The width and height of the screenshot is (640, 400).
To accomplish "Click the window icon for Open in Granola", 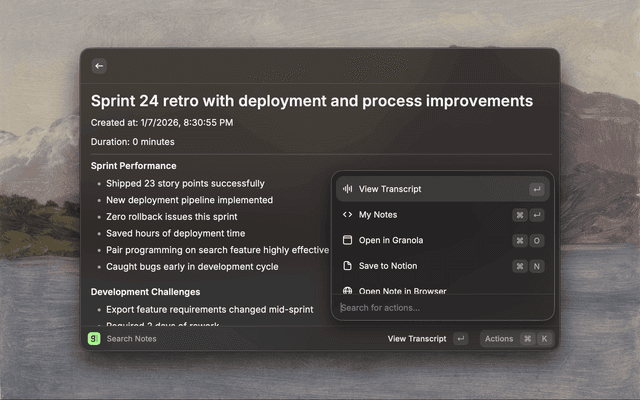I will (x=347, y=241).
